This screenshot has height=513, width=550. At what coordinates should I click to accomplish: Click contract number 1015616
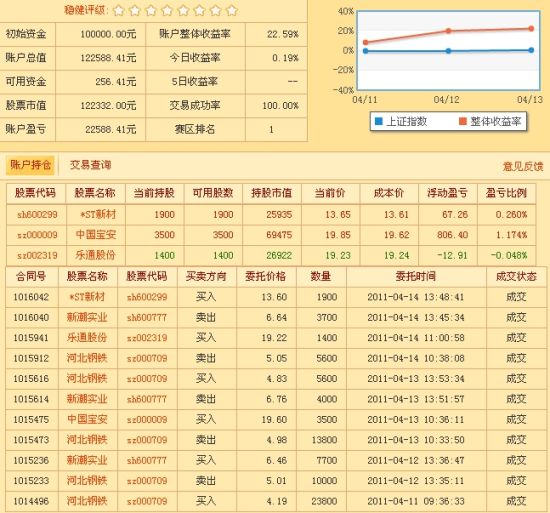click(x=31, y=379)
